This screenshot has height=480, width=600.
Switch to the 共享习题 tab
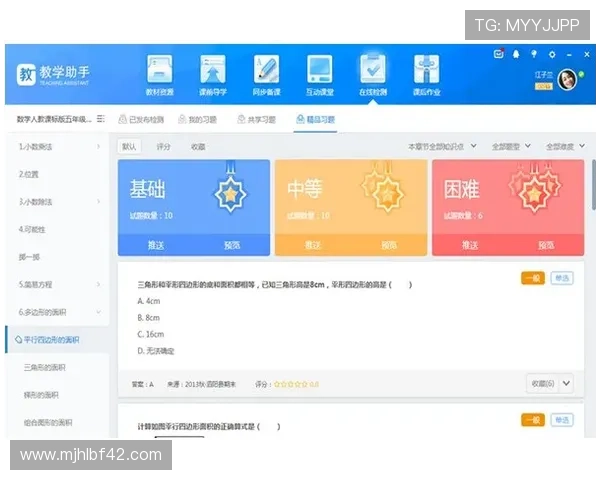click(x=256, y=119)
